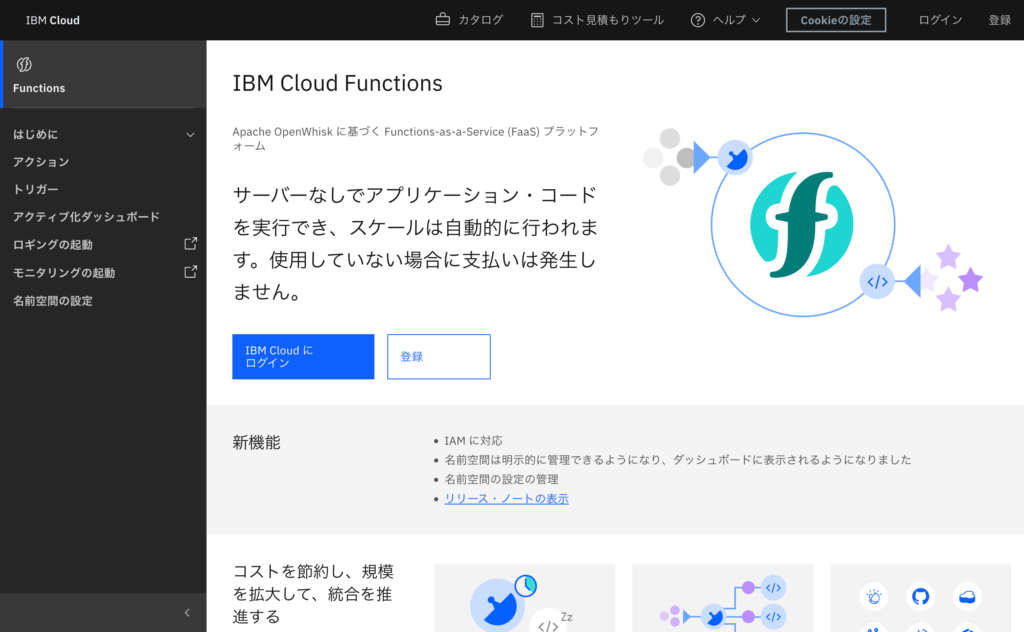Click the help question mark icon
The image size is (1024, 632).
698,20
